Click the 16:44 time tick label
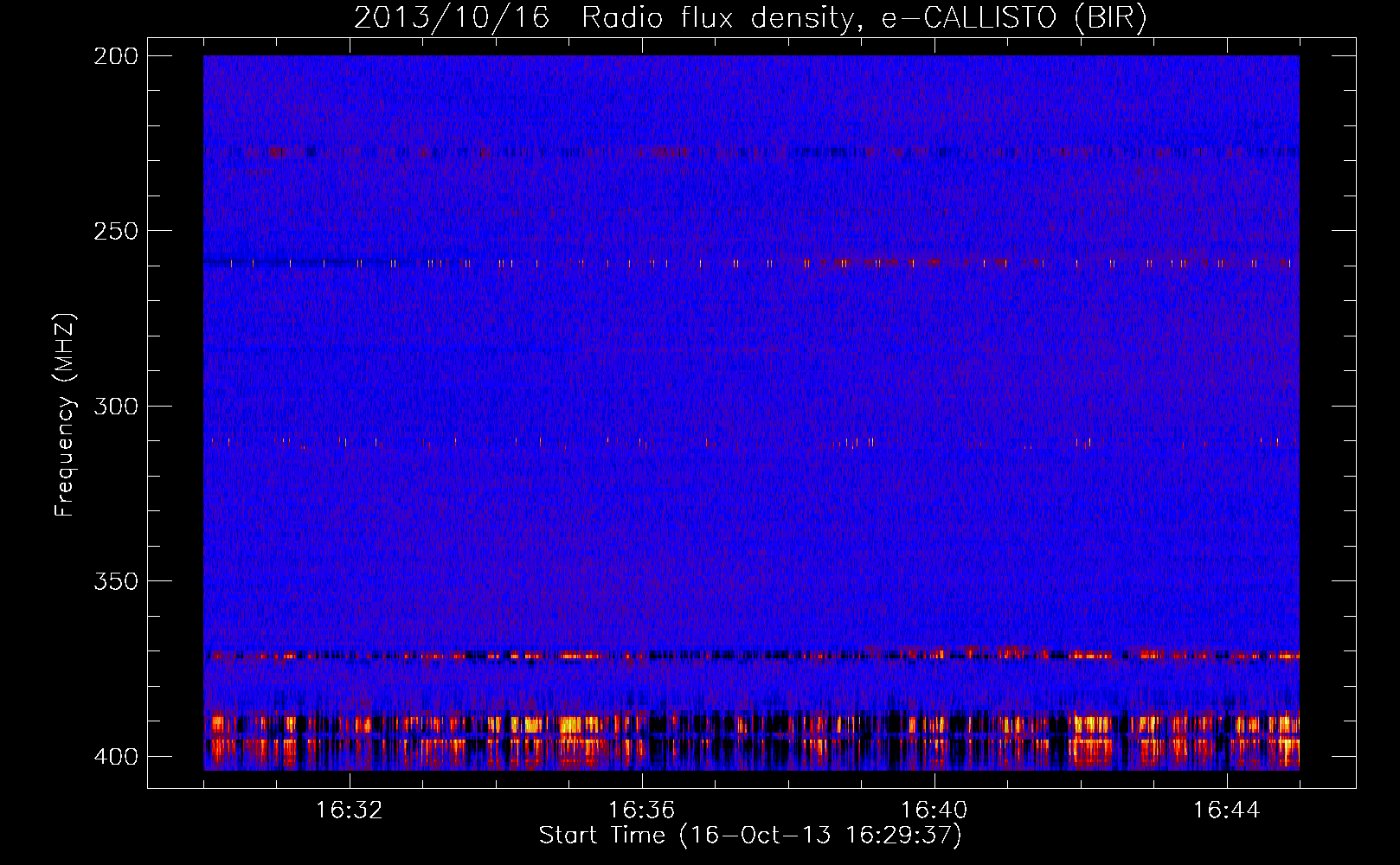The width and height of the screenshot is (1400, 865). click(x=1227, y=811)
